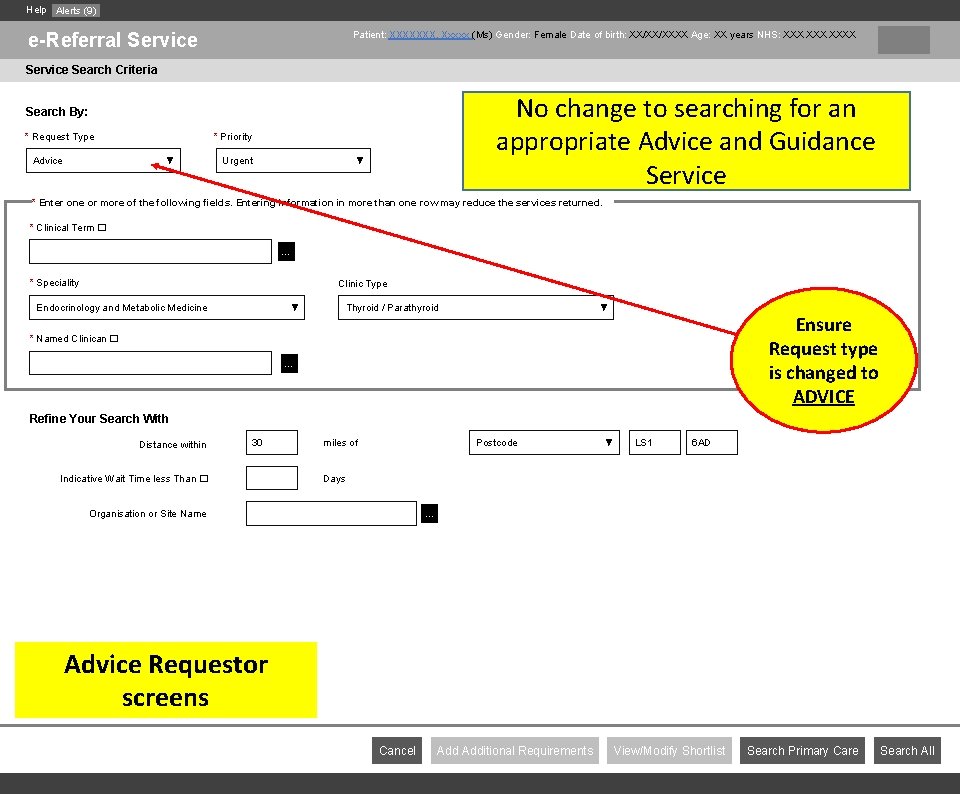Open the Organisation or Site Name lookup button
Image resolution: width=960 pixels, height=794 pixels.
pos(429,514)
